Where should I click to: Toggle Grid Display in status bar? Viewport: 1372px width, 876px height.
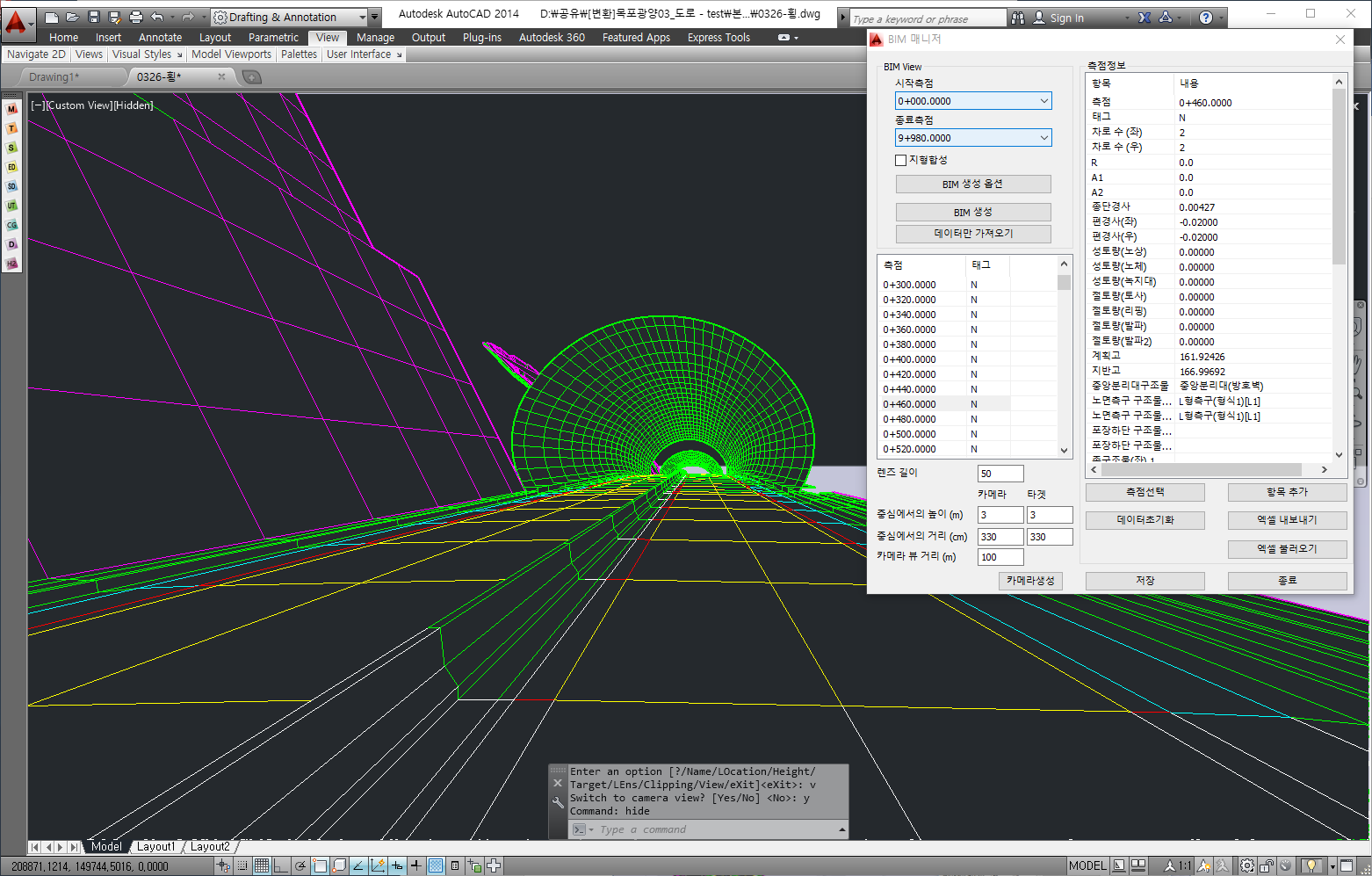262,865
